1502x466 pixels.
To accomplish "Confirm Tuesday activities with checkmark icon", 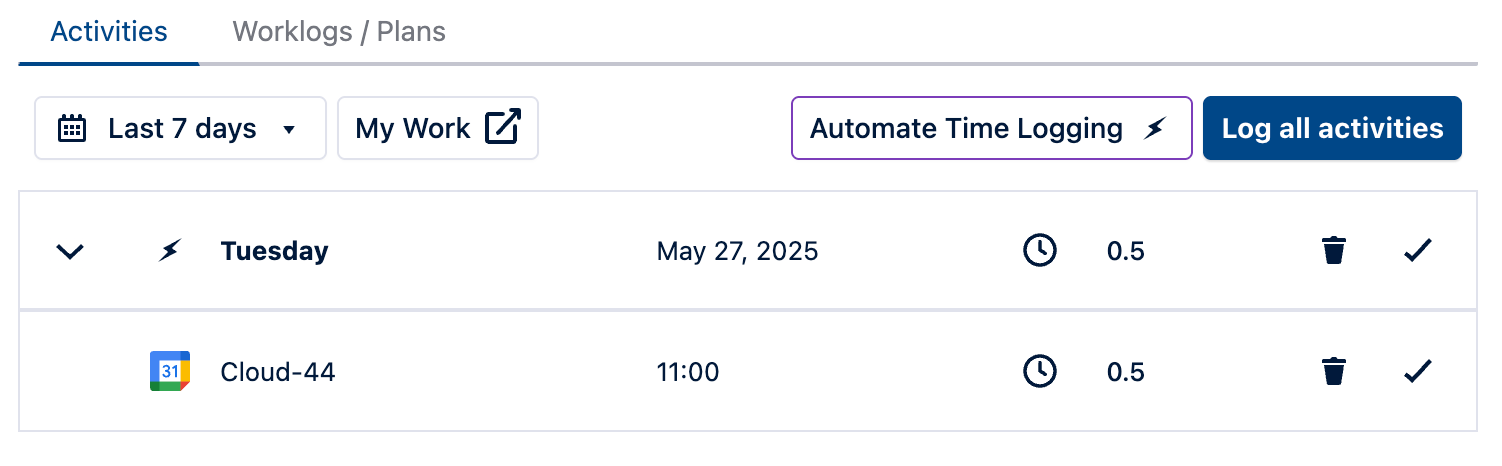I will (x=1418, y=251).
